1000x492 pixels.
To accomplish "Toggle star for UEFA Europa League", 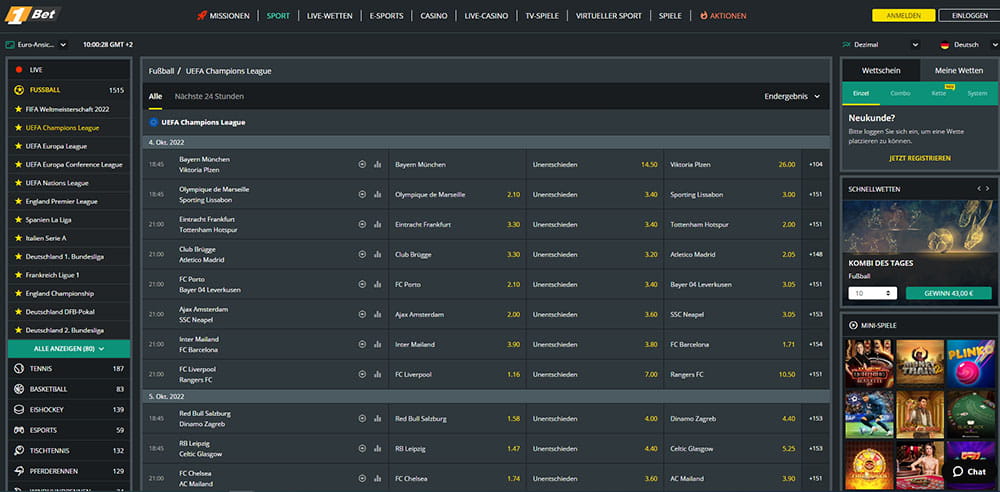I will [18, 146].
